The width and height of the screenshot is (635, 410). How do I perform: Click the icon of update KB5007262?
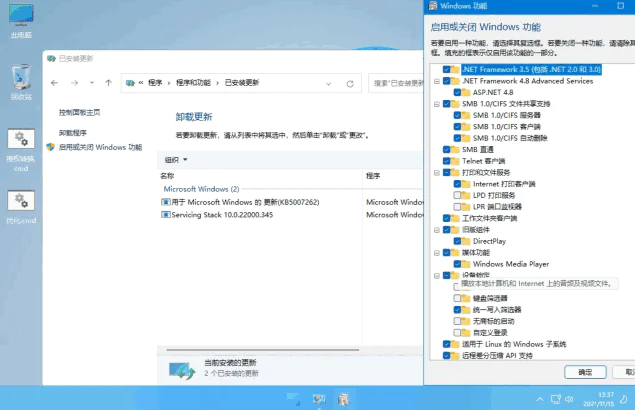(x=166, y=202)
